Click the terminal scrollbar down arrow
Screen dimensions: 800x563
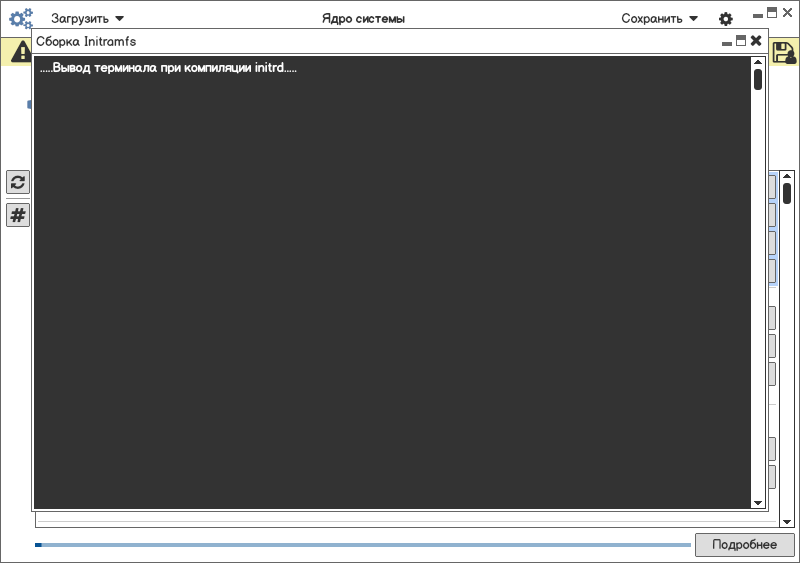point(758,503)
